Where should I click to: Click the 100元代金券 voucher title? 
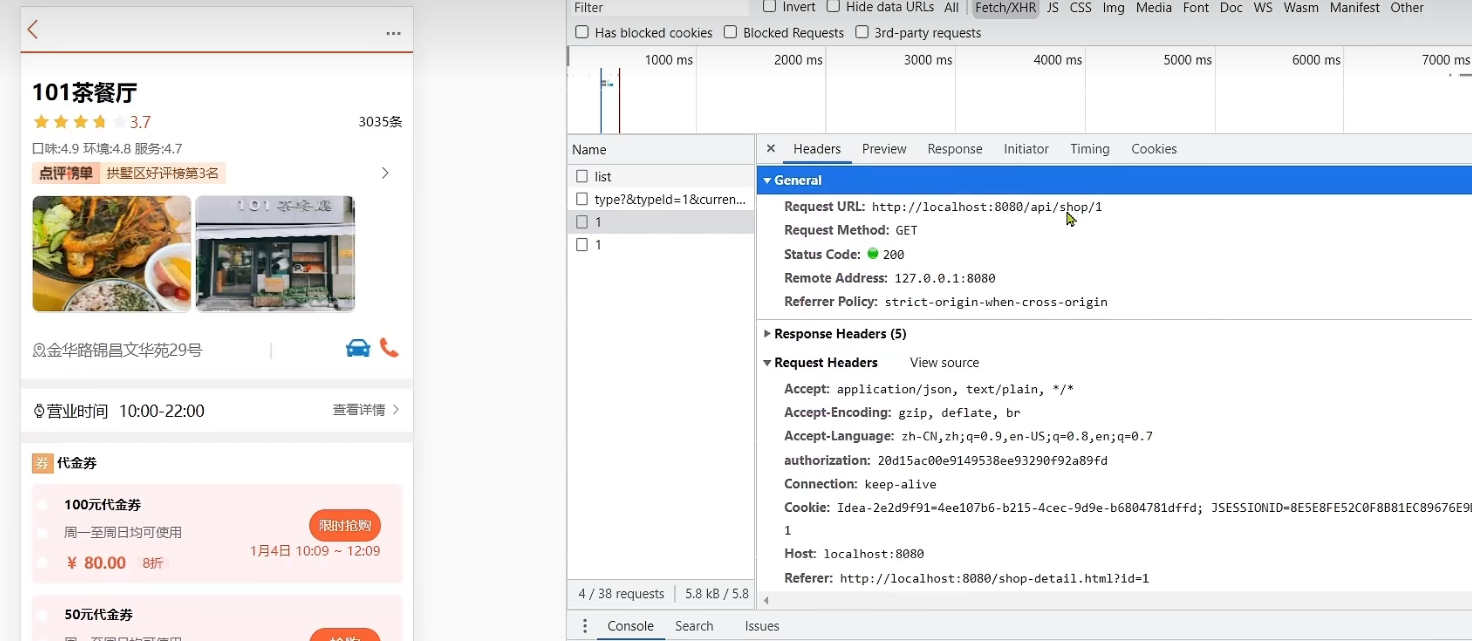point(103,505)
